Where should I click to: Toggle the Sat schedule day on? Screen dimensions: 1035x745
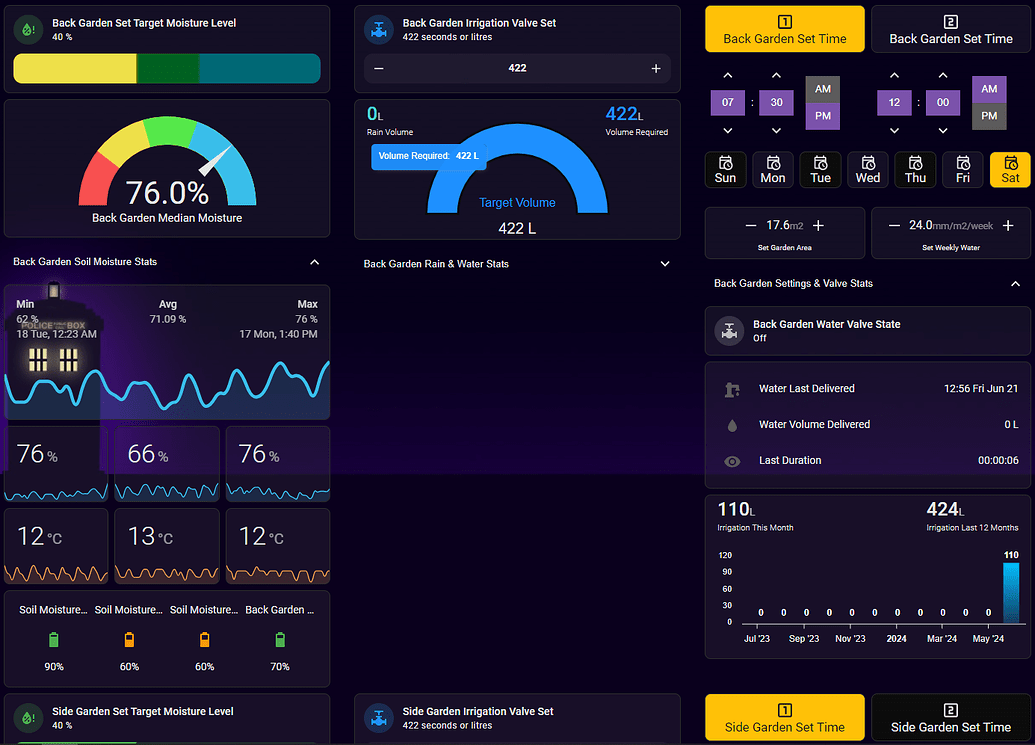coord(1010,170)
